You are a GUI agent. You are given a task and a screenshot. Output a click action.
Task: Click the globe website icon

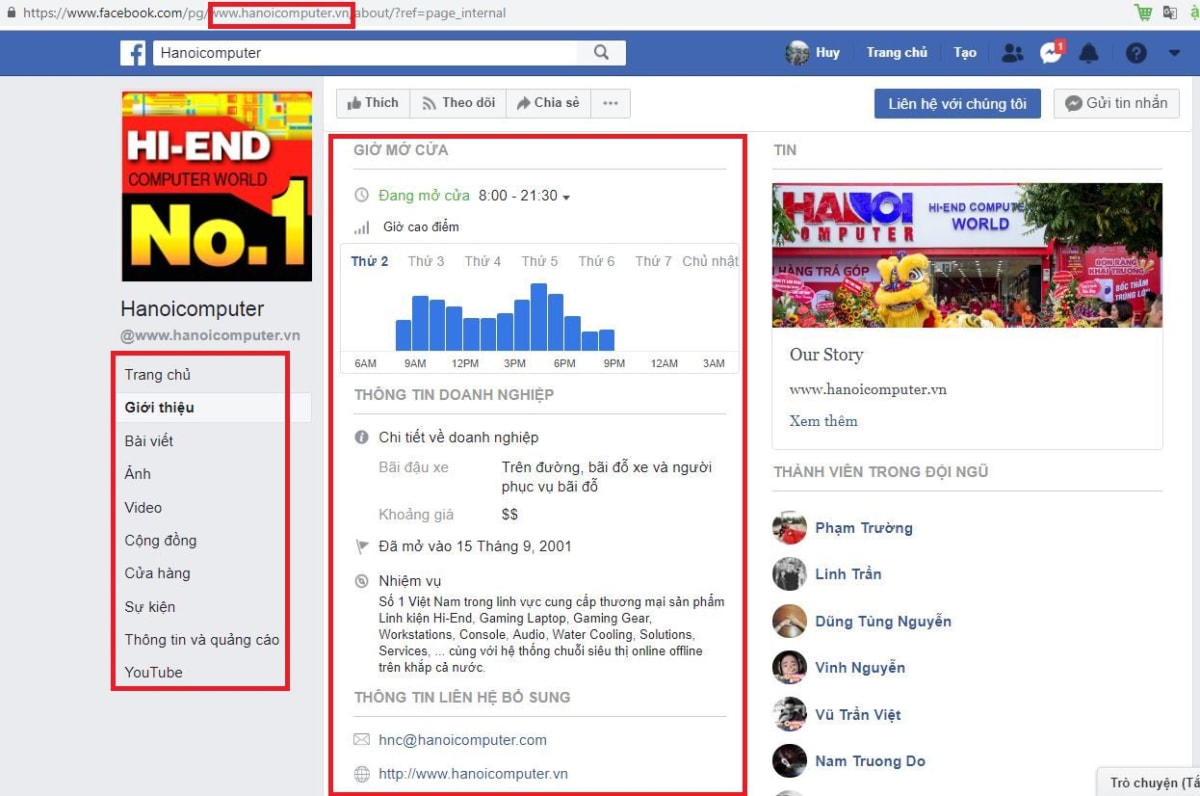point(362,774)
